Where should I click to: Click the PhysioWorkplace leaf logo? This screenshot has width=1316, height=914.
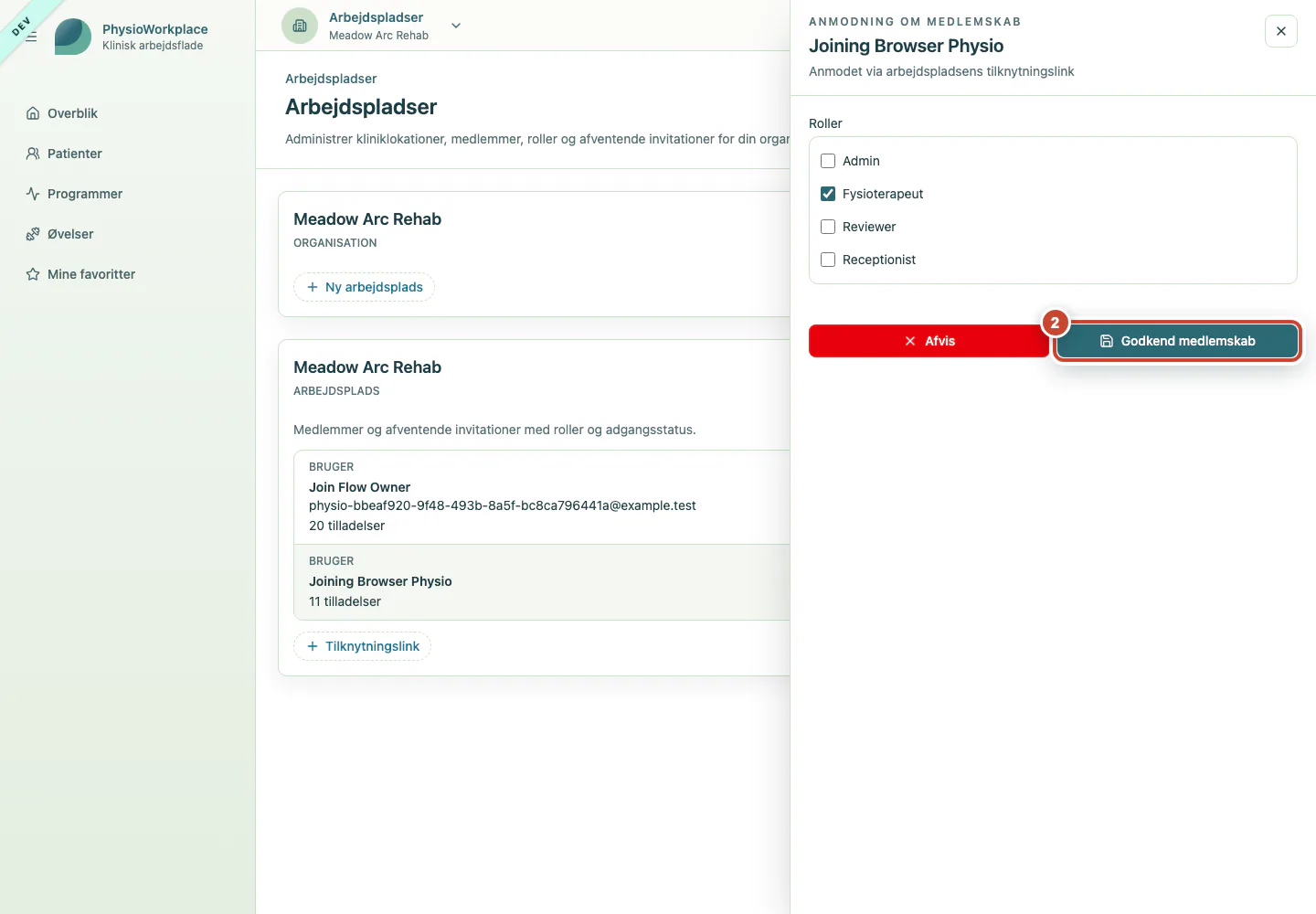tap(73, 37)
